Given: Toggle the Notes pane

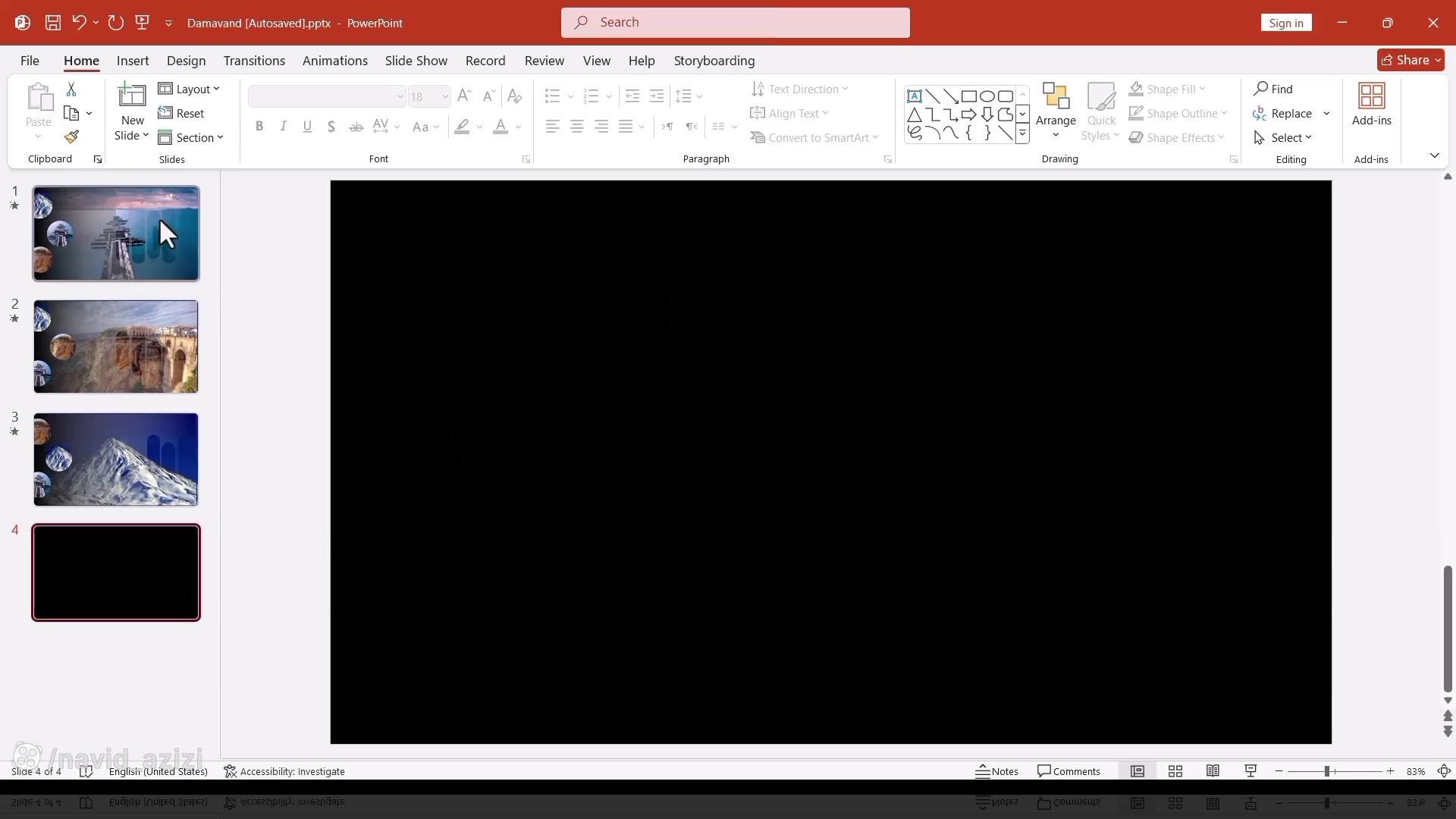Looking at the screenshot, I should [x=997, y=771].
